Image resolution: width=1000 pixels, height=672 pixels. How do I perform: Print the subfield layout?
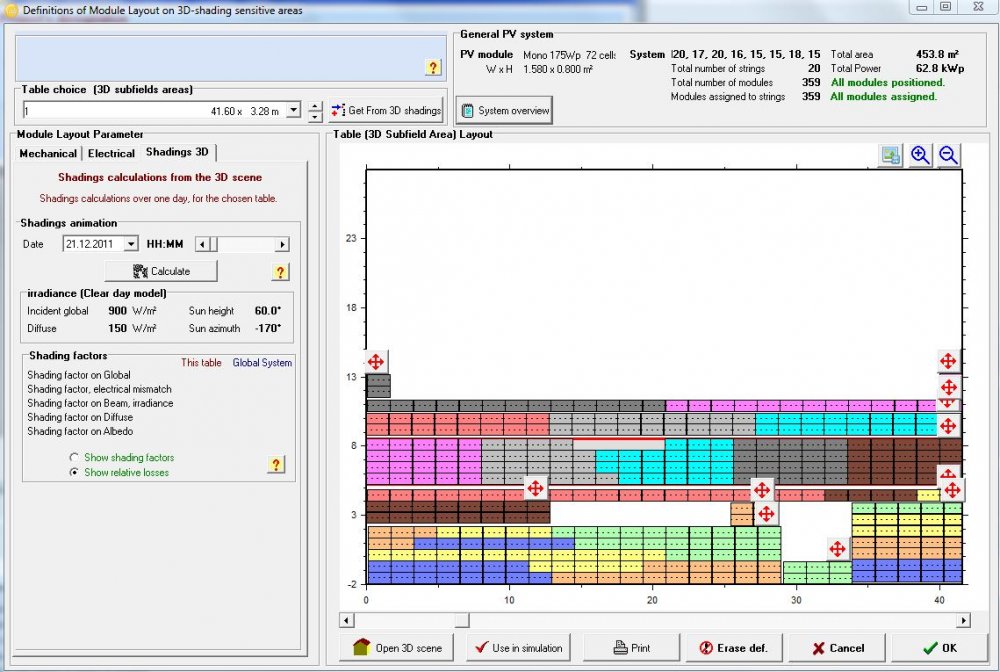[x=631, y=647]
